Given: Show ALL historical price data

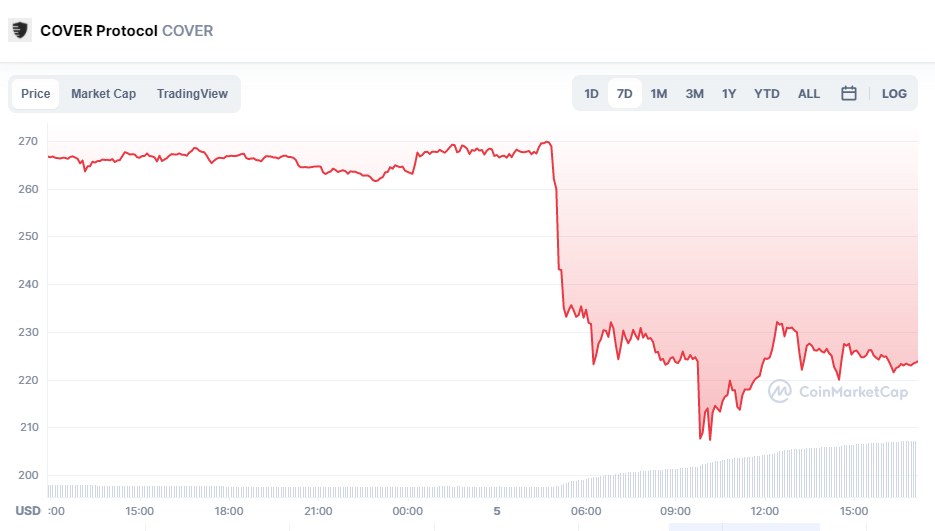Looking at the screenshot, I should pyautogui.click(x=809, y=94).
